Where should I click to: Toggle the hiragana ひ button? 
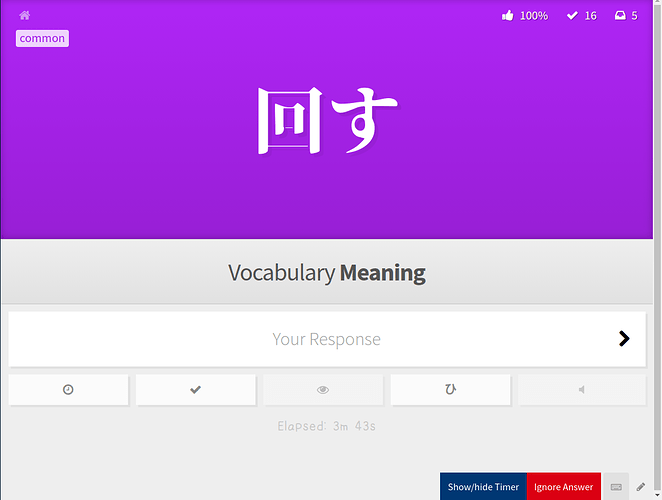pos(450,389)
